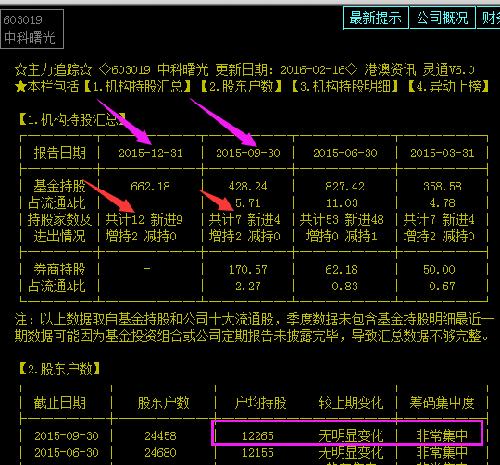The width and height of the screenshot is (500, 465).
Task: Select the stock code box 中科曙光
Action: coord(32,29)
